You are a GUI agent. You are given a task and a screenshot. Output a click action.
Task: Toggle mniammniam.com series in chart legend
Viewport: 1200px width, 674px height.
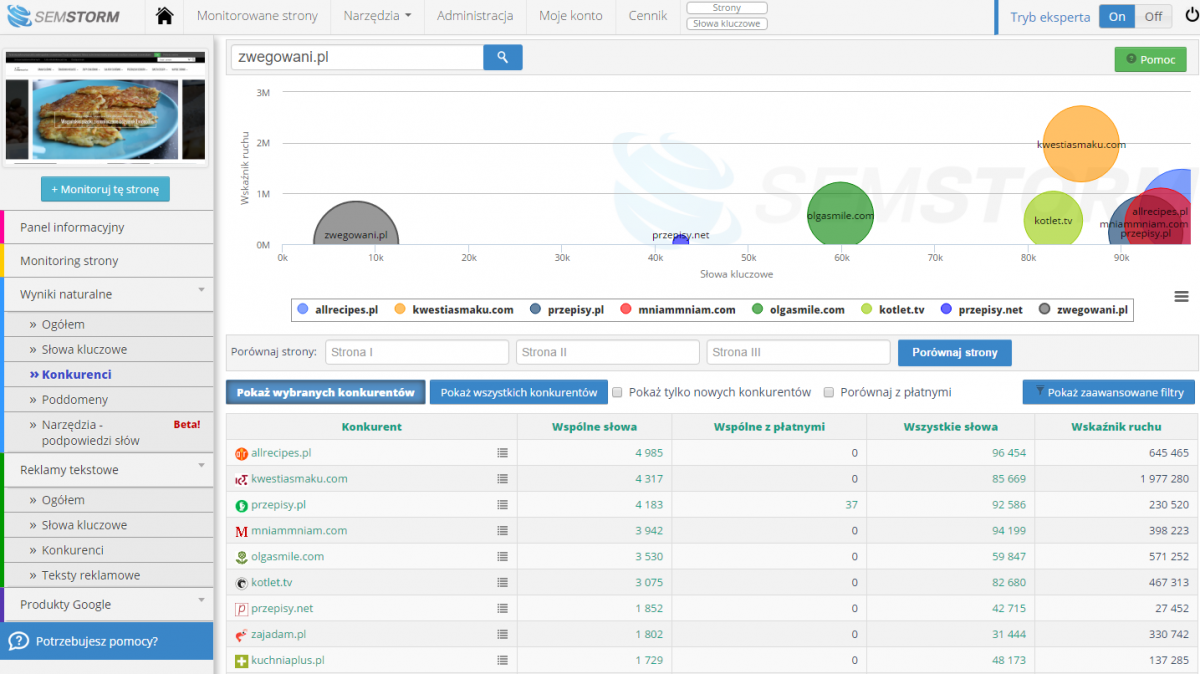(x=678, y=310)
